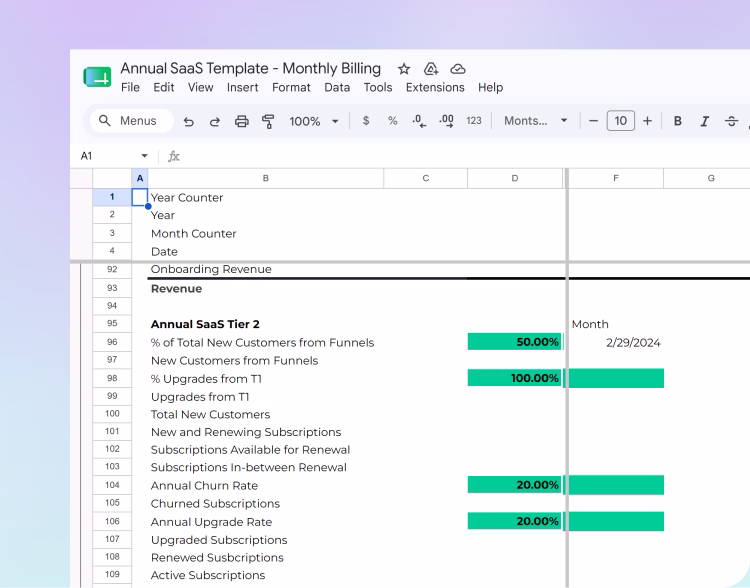Toggle bold formatting
This screenshot has width=750, height=588.
coord(678,121)
